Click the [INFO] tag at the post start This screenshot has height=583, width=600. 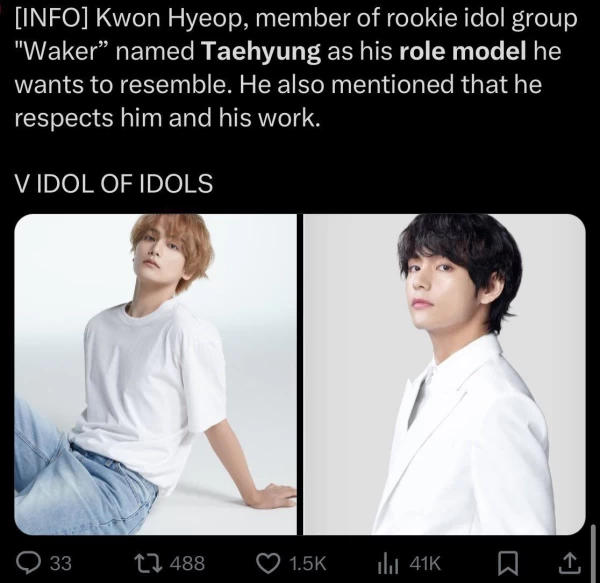(52, 19)
